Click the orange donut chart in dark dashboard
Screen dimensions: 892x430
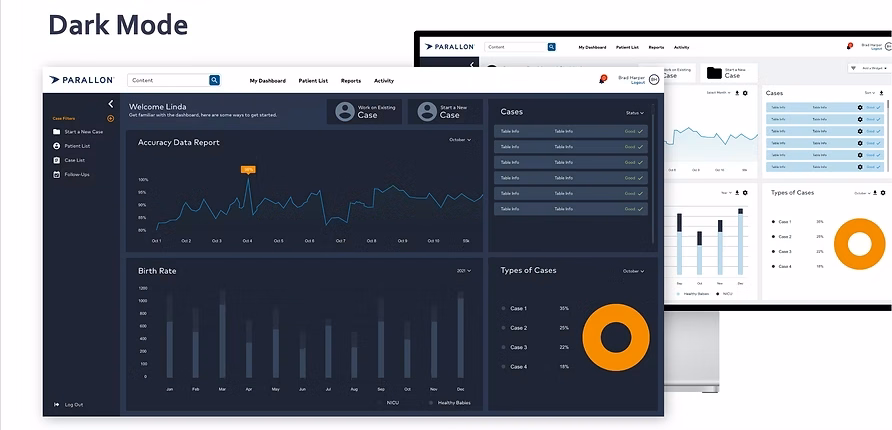(x=616, y=337)
